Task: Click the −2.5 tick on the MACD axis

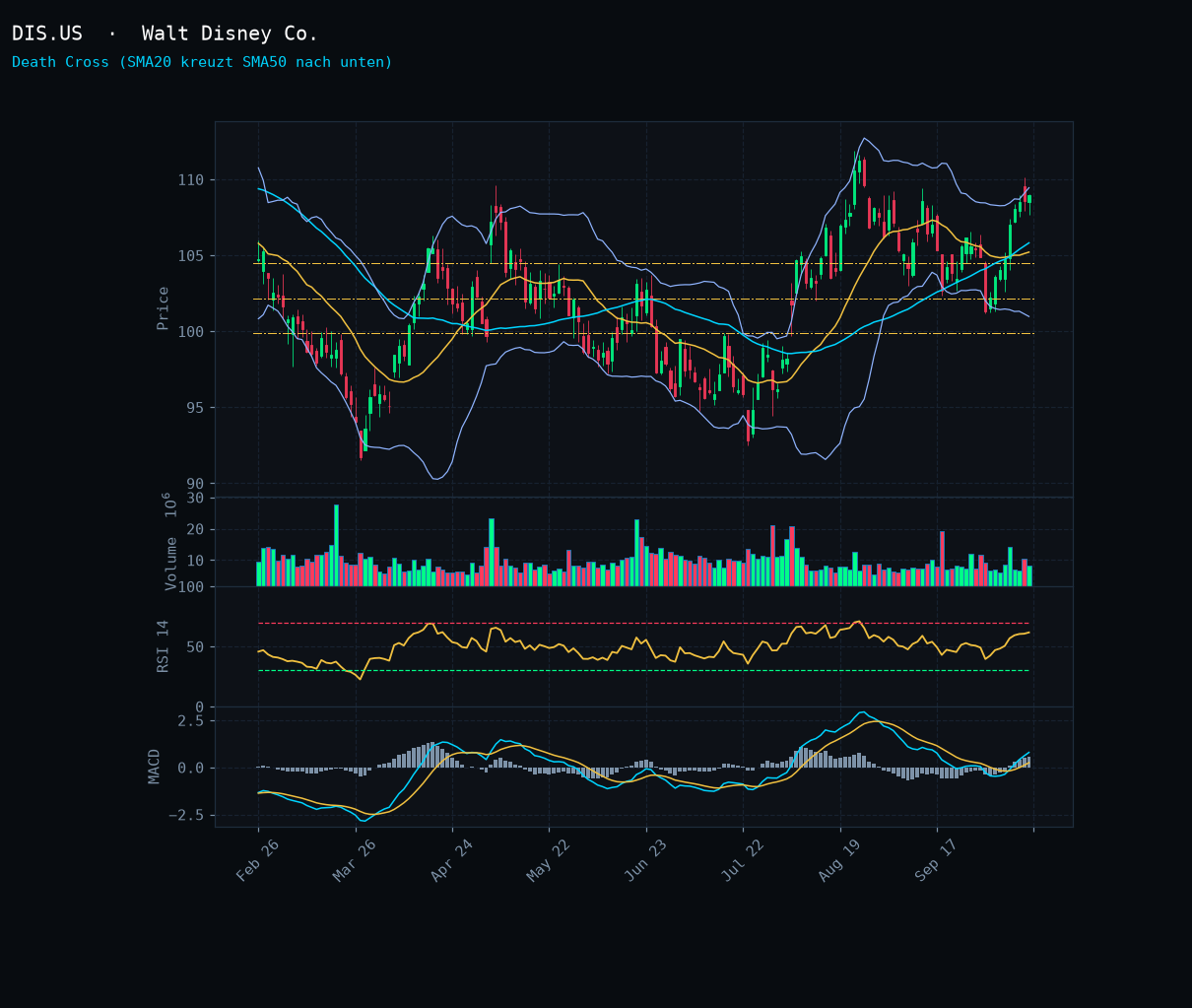Action: click(x=187, y=816)
